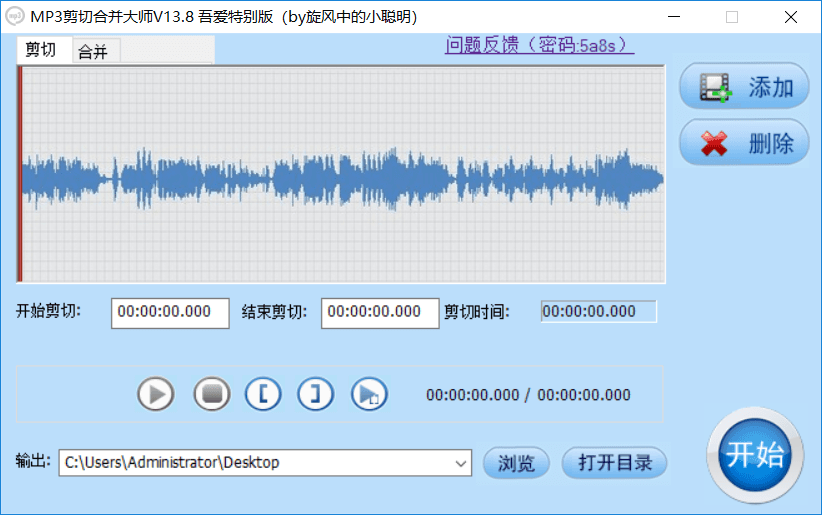The width and height of the screenshot is (822, 515).
Task: Switch to the 合并 (Merge) tab
Action: (93, 52)
